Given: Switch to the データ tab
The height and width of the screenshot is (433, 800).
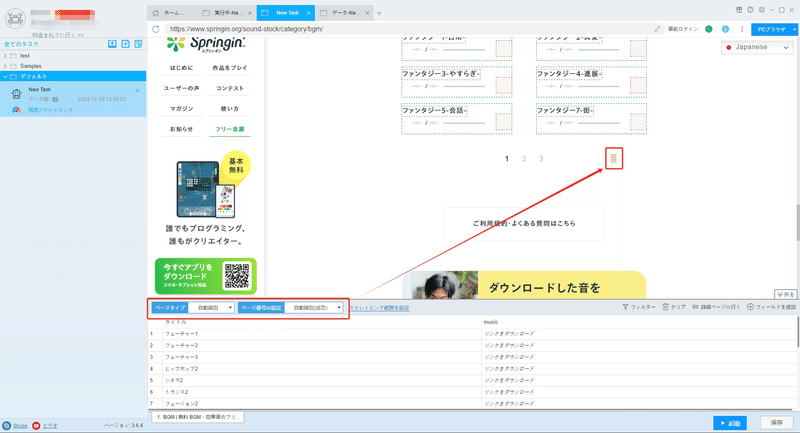Looking at the screenshot, I should tap(344, 13).
